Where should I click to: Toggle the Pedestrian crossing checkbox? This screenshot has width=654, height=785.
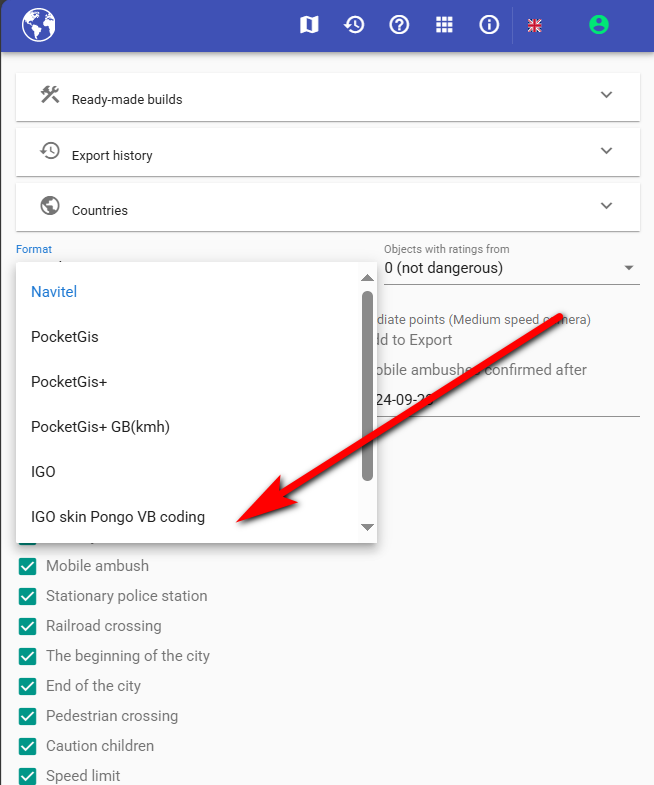(x=28, y=716)
